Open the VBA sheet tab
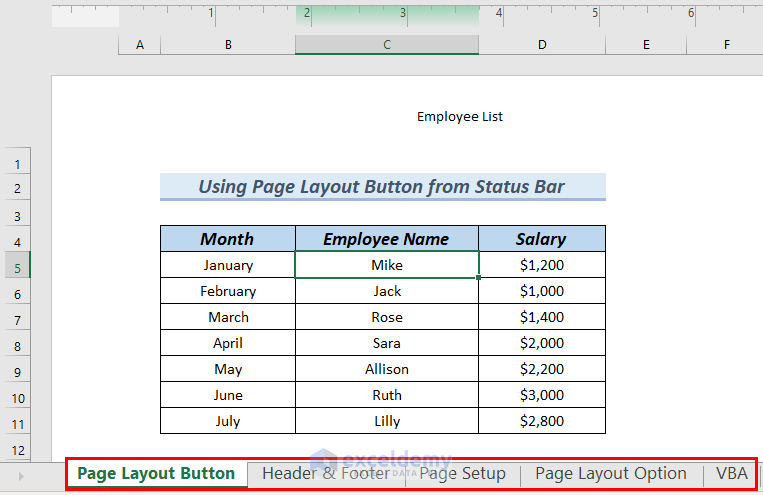763x495 pixels. pyautogui.click(x=731, y=474)
